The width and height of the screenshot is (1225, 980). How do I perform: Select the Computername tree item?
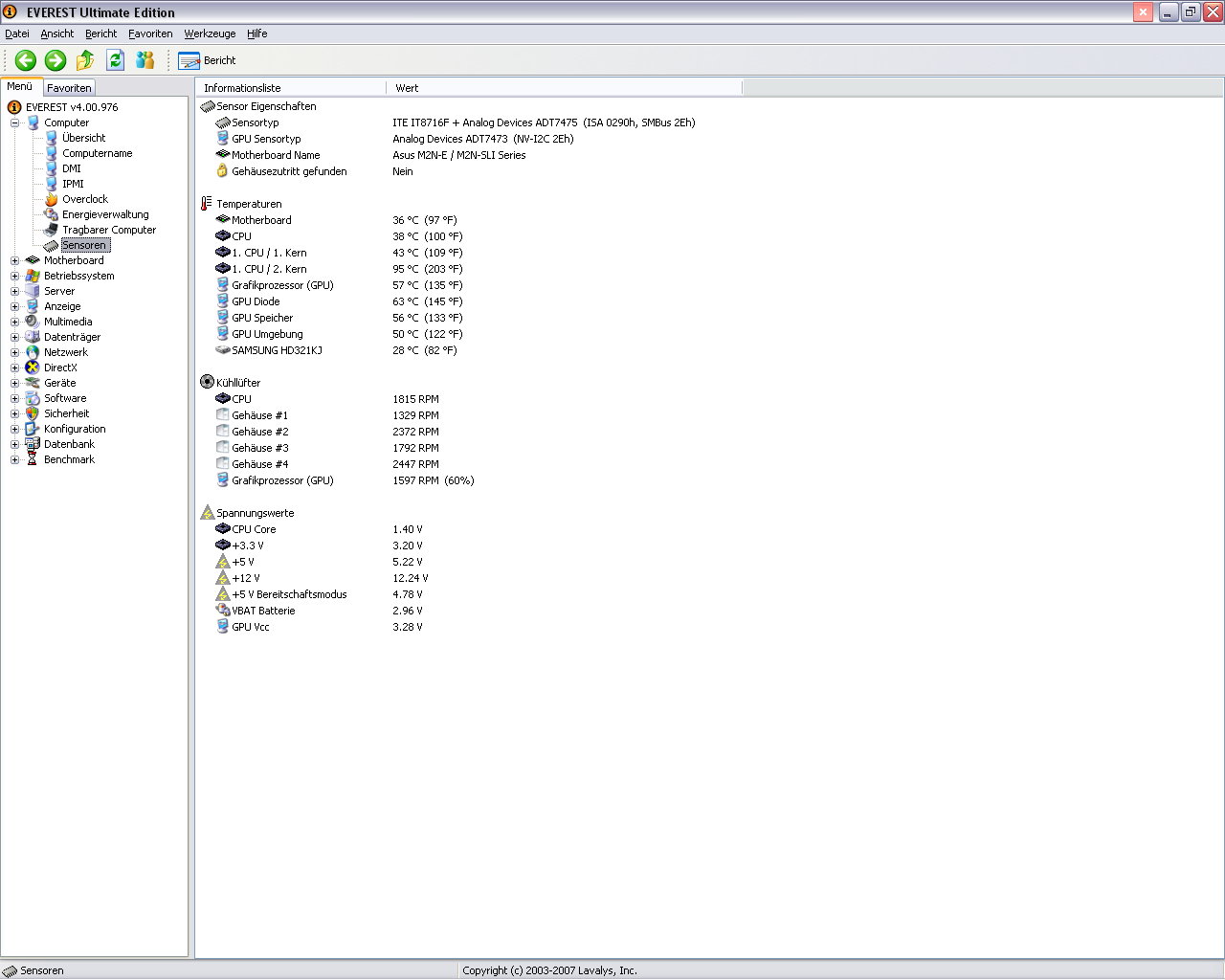click(98, 153)
